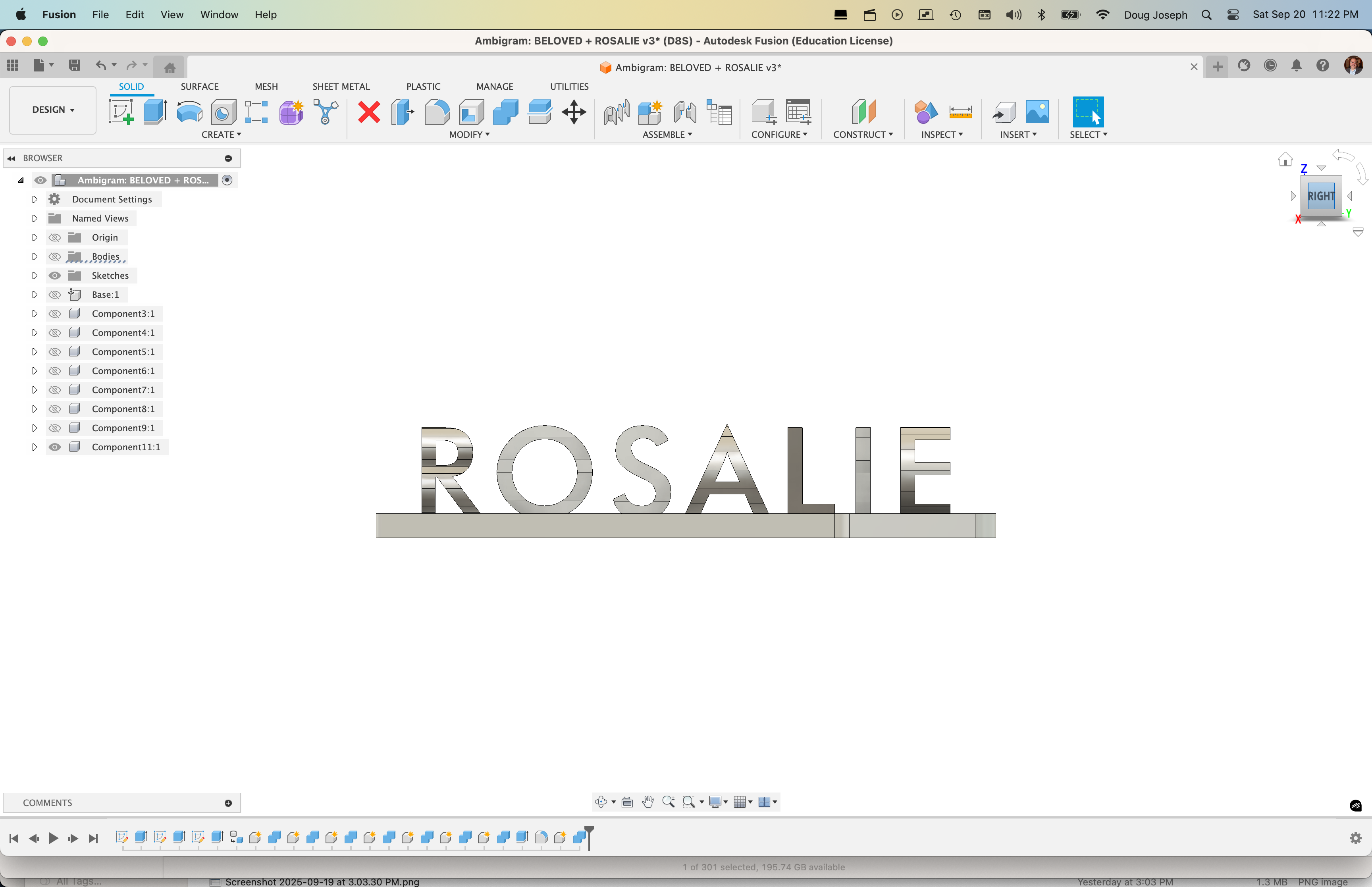1372x887 pixels.
Task: Select the Hole tool
Action: (x=223, y=112)
